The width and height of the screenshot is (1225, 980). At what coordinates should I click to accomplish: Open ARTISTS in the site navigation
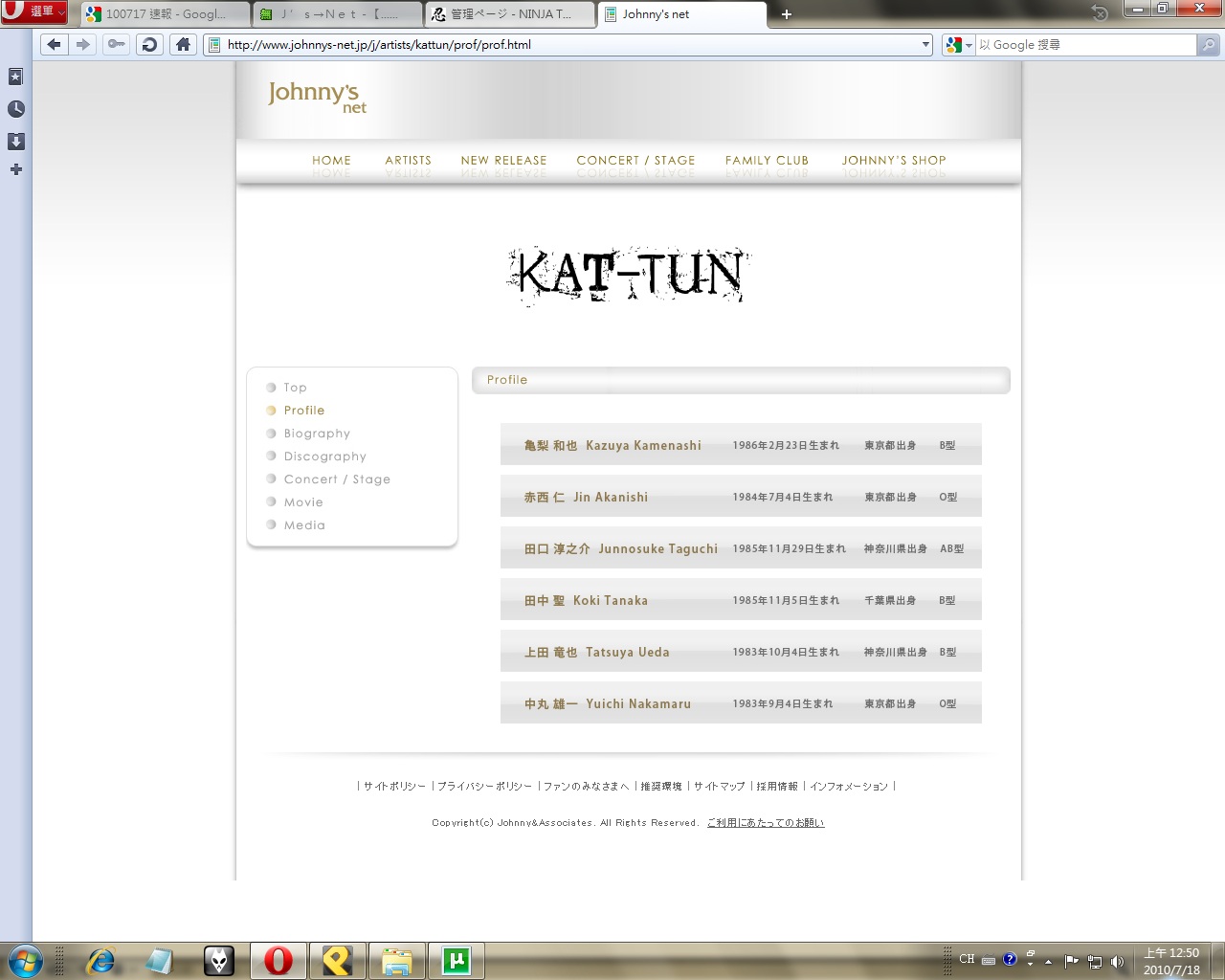click(x=409, y=161)
